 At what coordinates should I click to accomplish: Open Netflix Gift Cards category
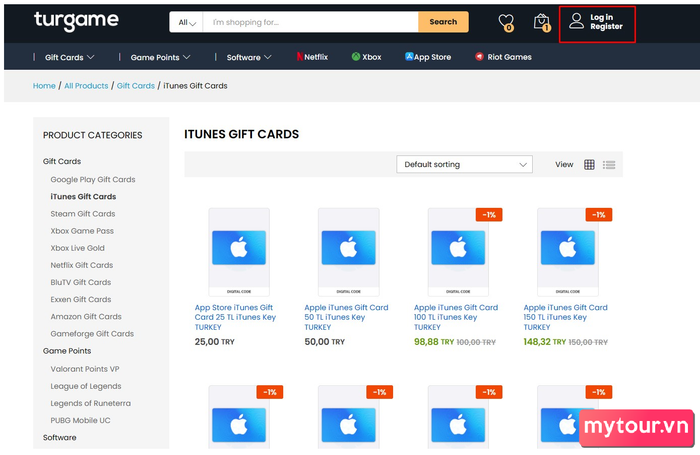point(82,265)
